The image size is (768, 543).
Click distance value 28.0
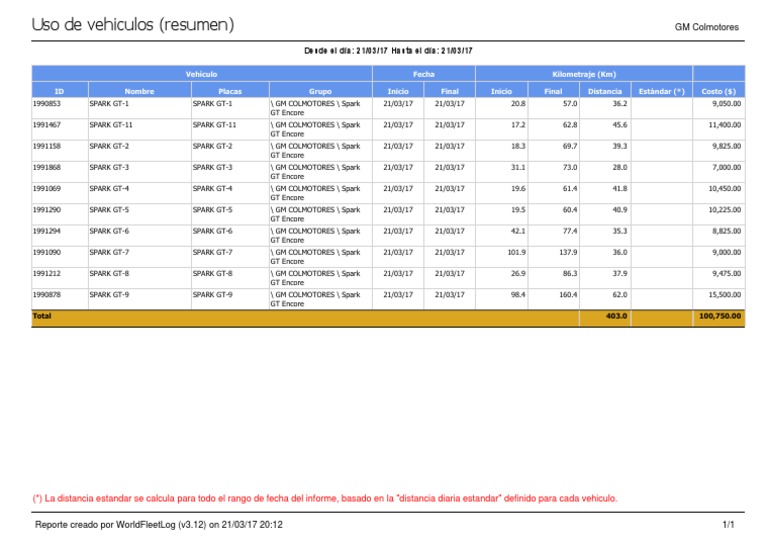point(620,167)
